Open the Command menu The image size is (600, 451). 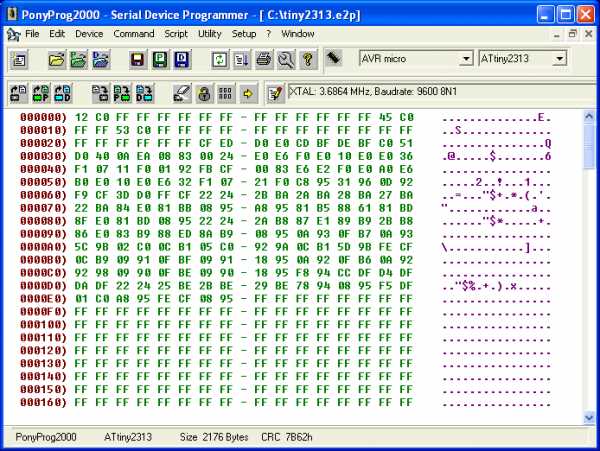point(133,33)
